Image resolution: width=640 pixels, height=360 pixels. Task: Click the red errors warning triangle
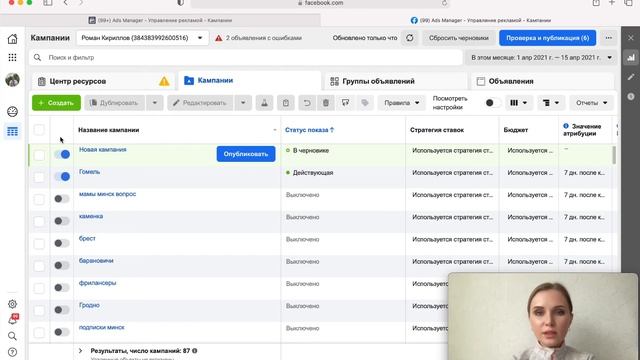(x=219, y=38)
